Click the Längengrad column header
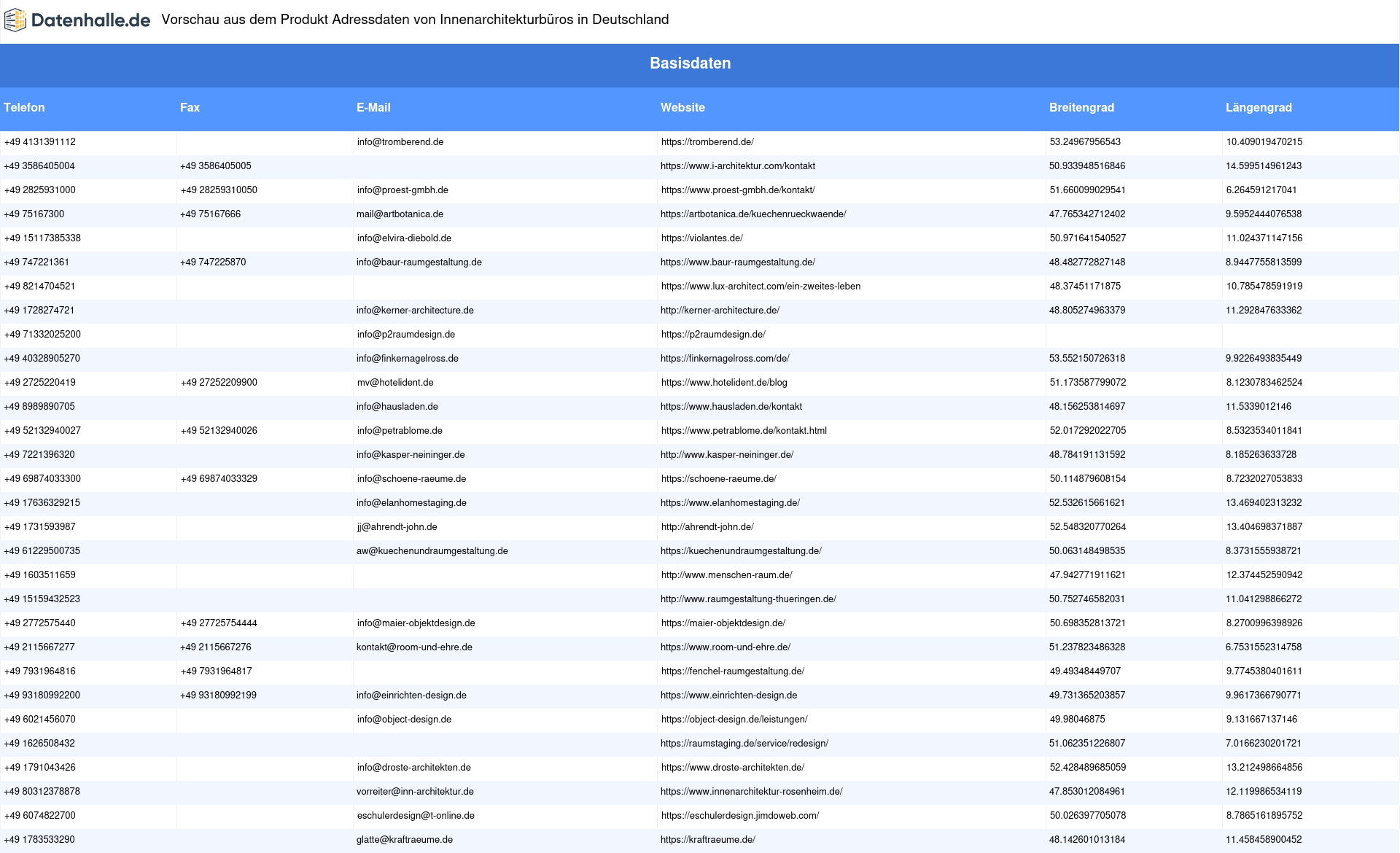The width and height of the screenshot is (1400, 853). click(1259, 108)
